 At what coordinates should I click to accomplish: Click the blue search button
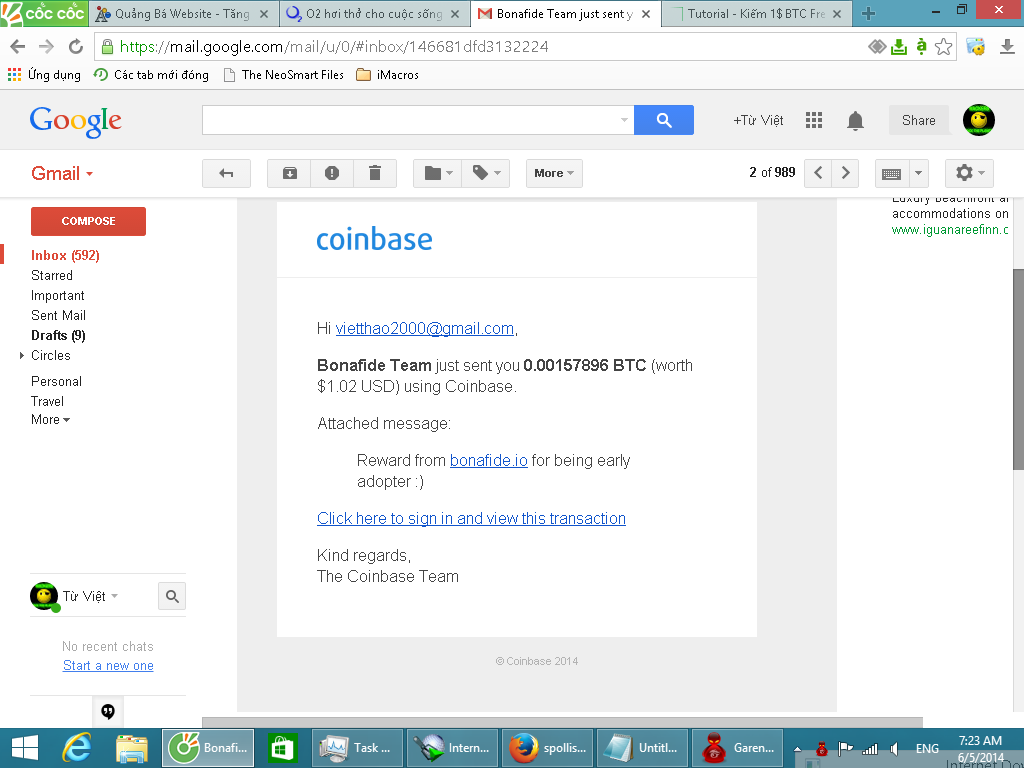pos(664,120)
